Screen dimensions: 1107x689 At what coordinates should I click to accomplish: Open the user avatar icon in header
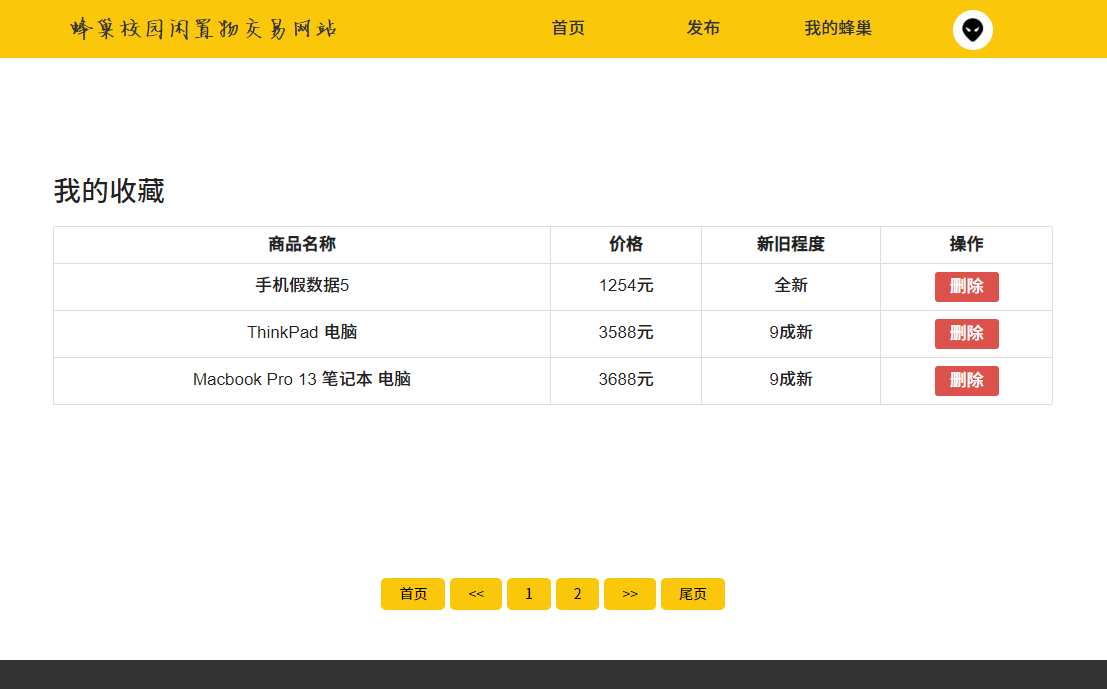(972, 30)
